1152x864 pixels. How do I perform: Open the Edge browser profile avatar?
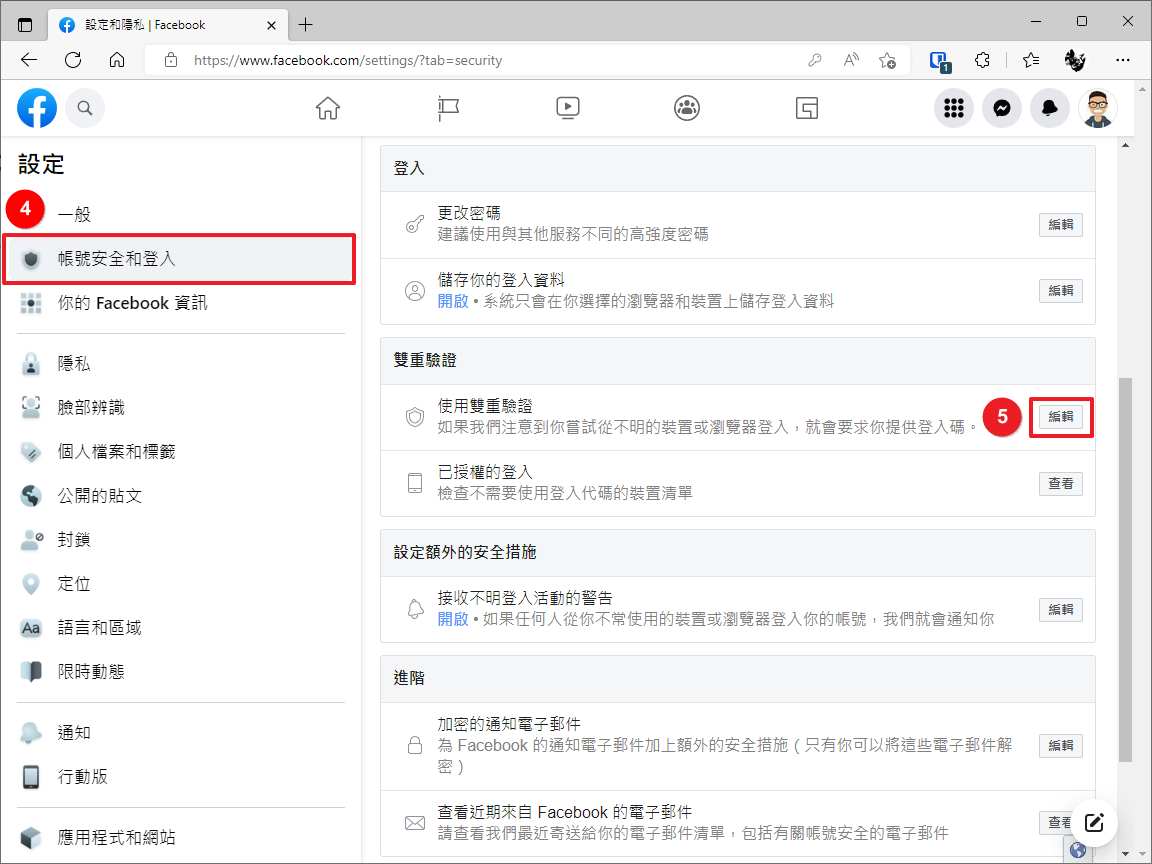[1075, 60]
